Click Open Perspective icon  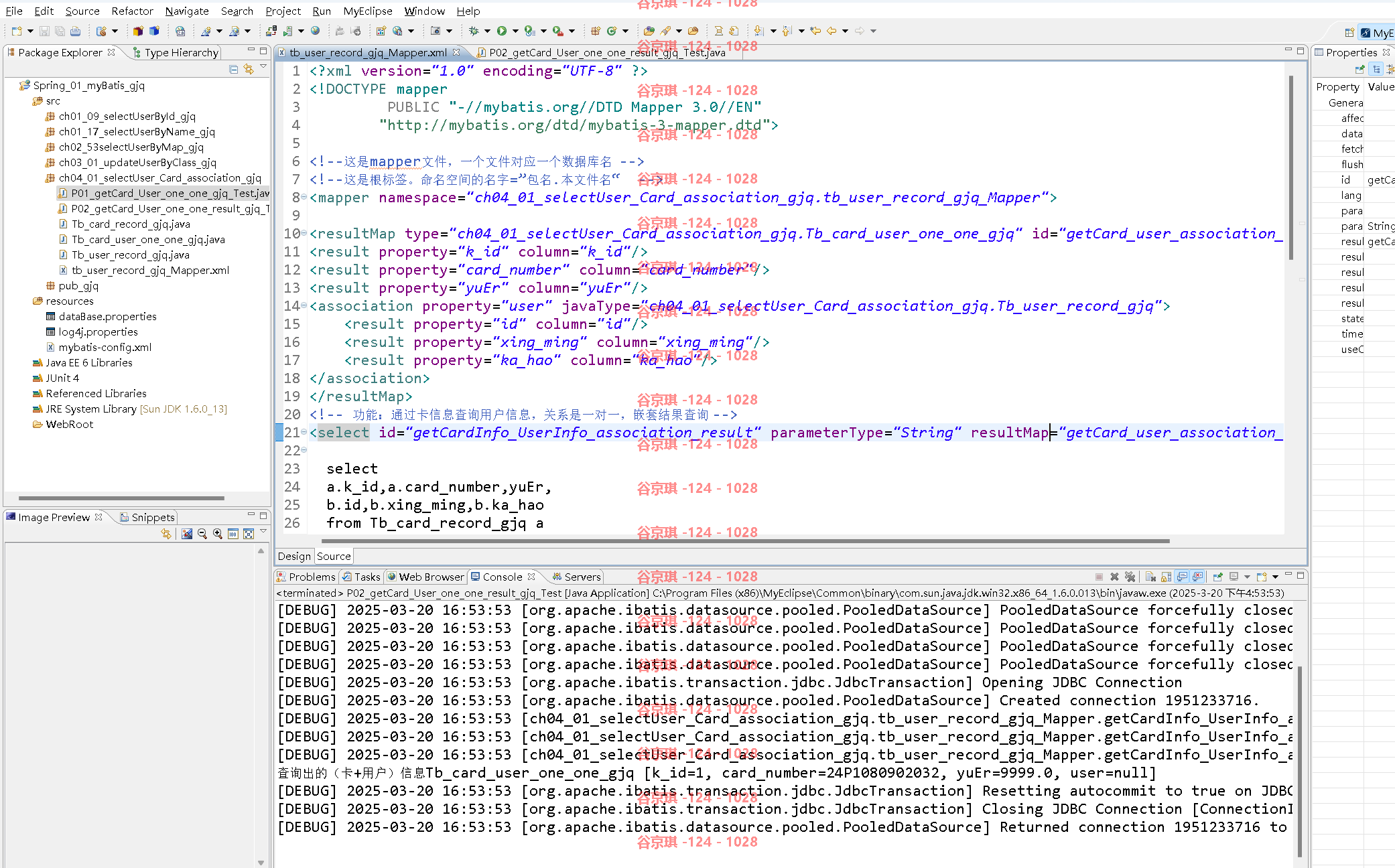click(x=1349, y=33)
